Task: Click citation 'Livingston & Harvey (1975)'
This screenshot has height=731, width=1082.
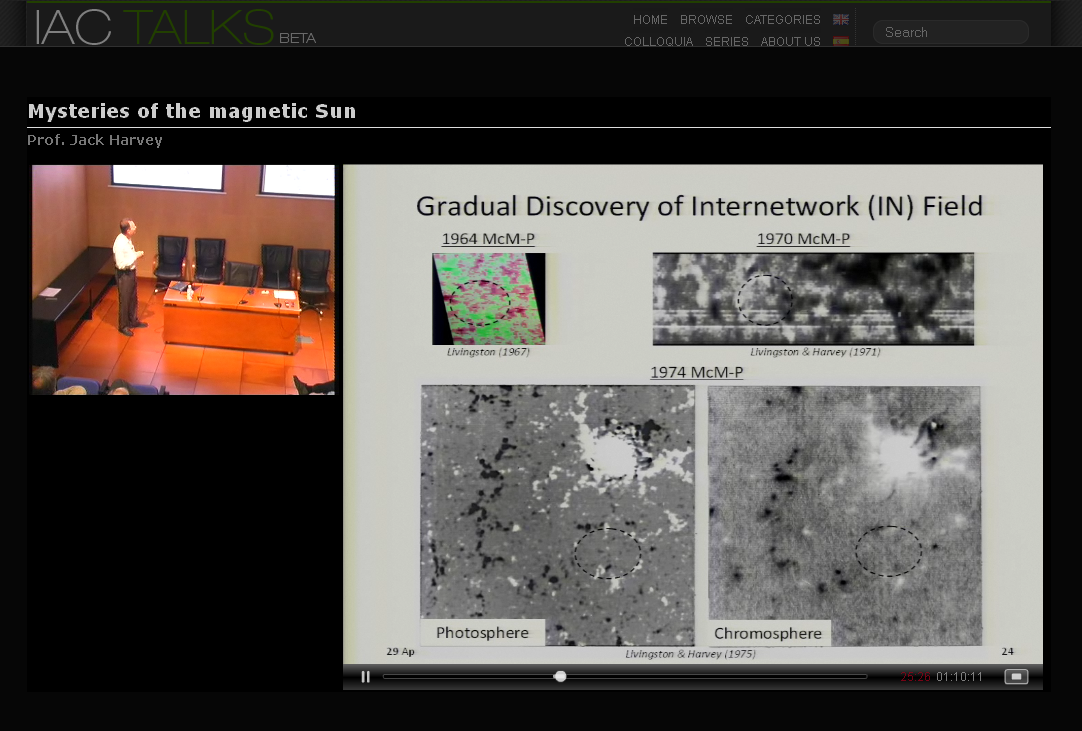Action: click(690, 654)
